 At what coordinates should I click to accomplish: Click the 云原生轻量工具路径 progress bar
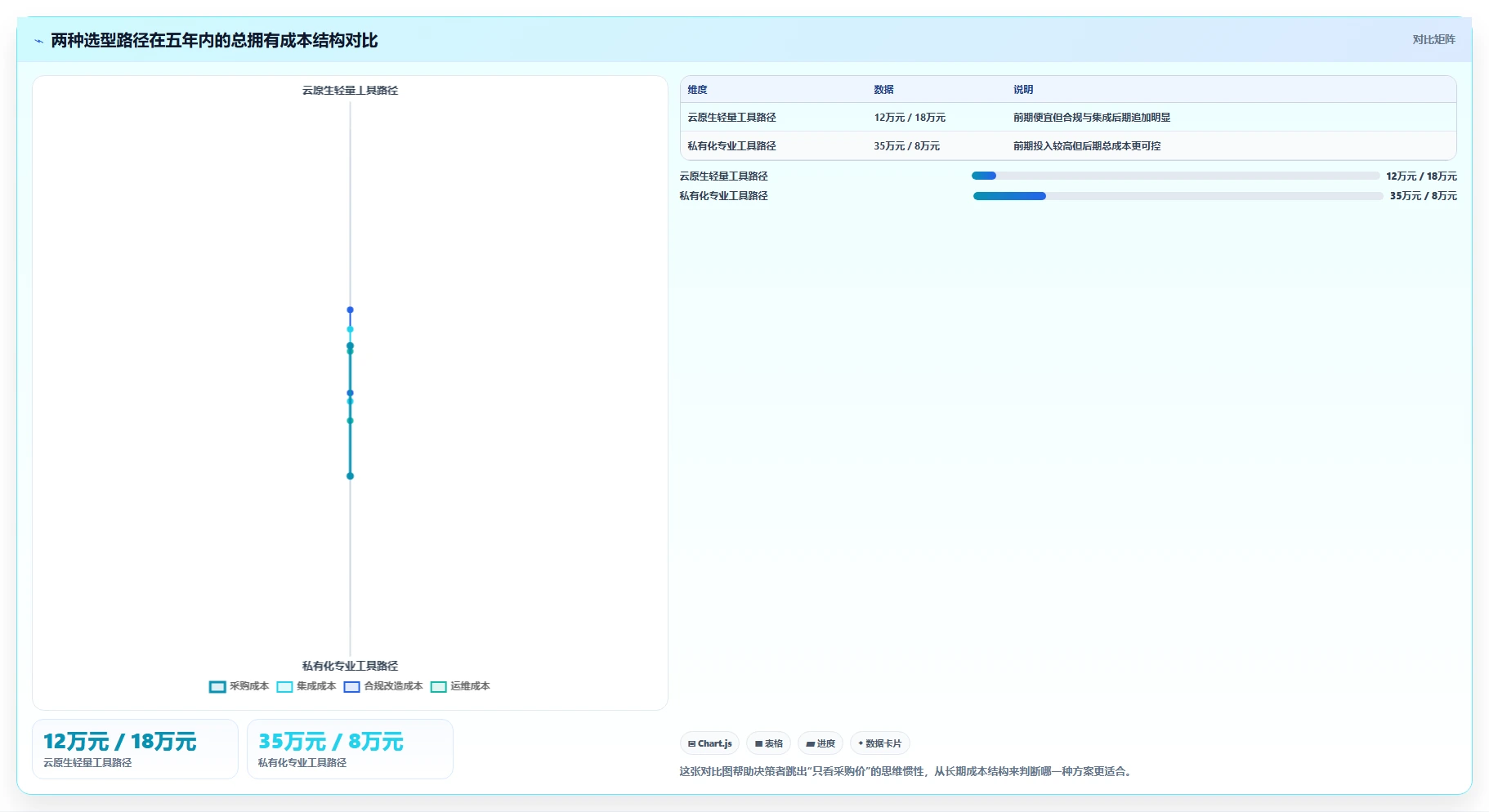(1175, 176)
